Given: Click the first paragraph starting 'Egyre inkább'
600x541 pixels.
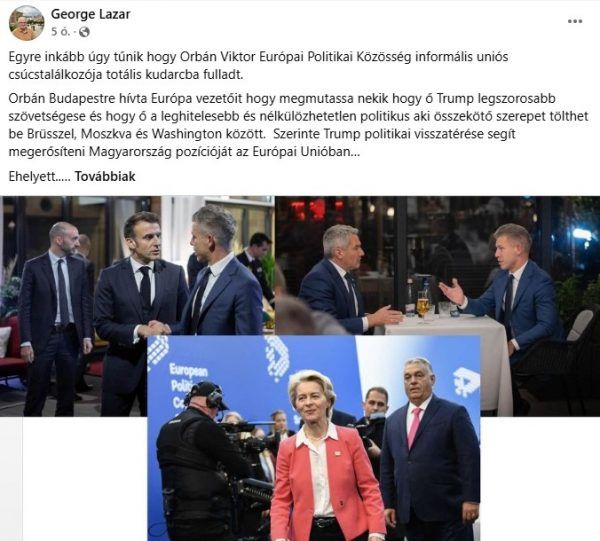Looking at the screenshot, I should [x=258, y=65].
